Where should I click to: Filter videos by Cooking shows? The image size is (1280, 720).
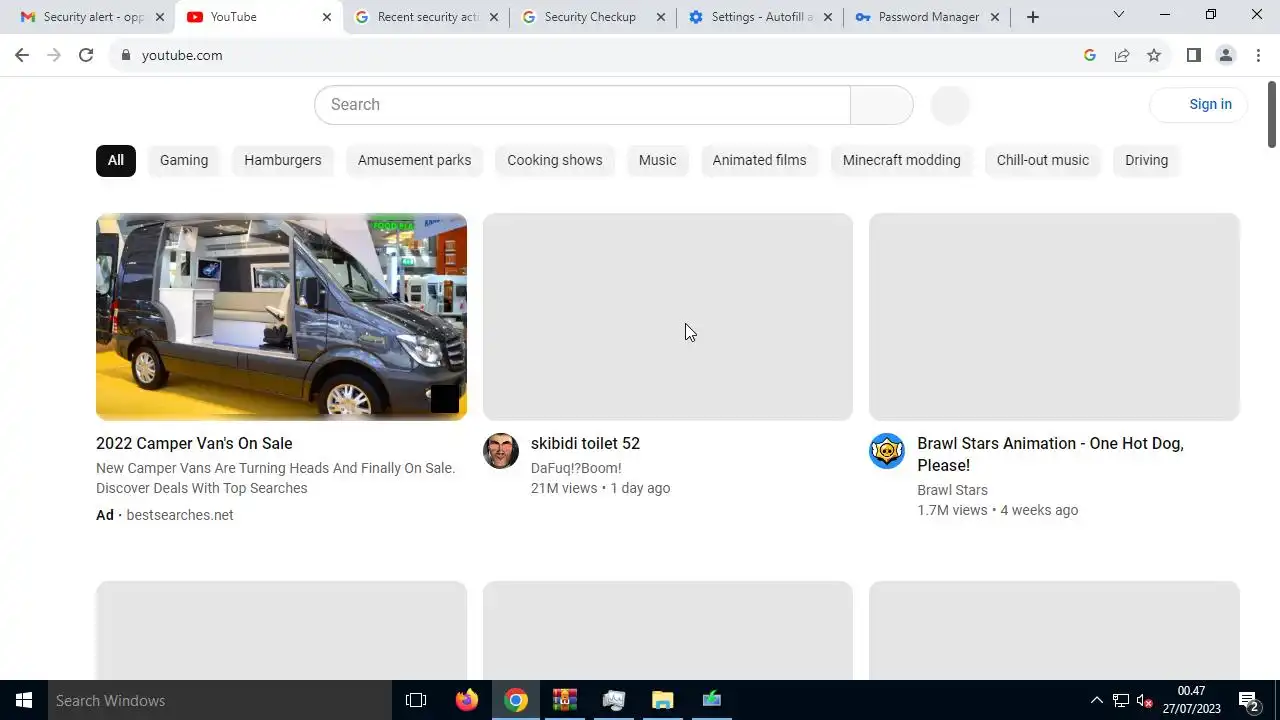tap(555, 160)
